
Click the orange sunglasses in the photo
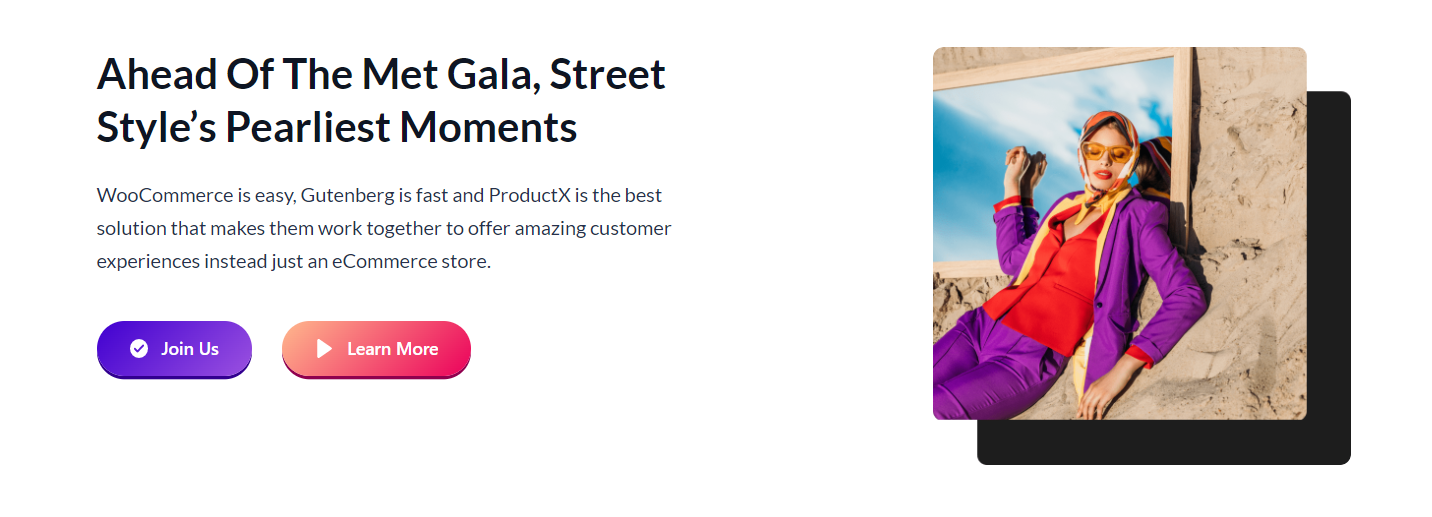click(x=1106, y=153)
